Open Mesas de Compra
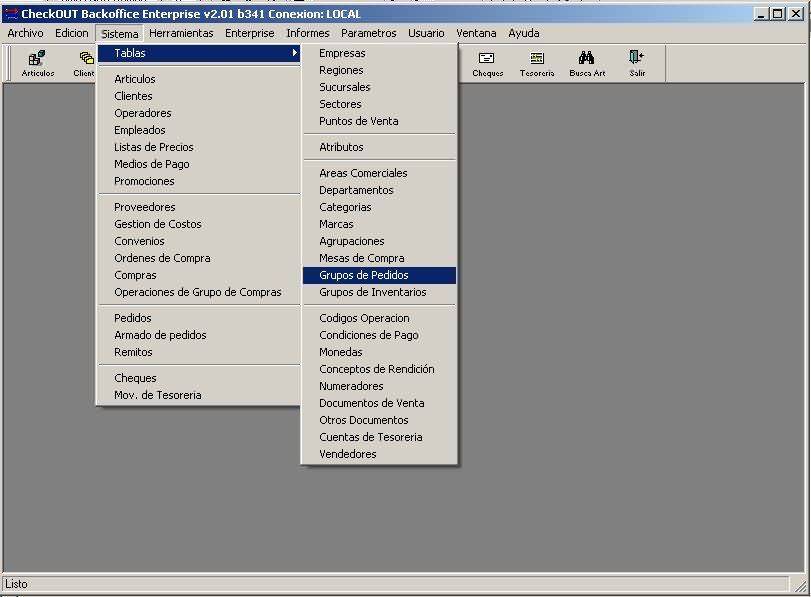 tap(379, 258)
